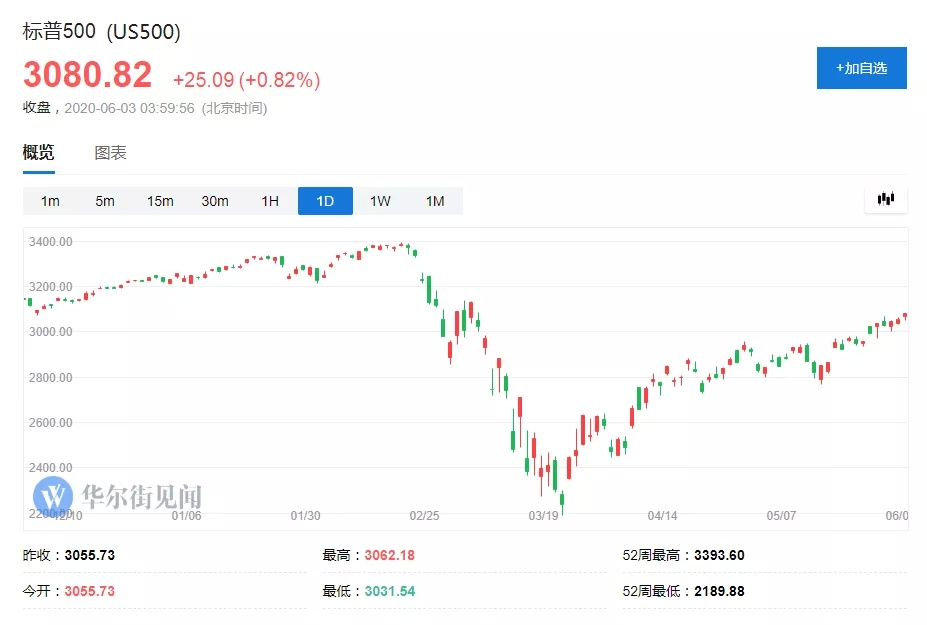Click the 03/19 date label on chart axis
The width and height of the screenshot is (927, 625).
click(x=543, y=516)
